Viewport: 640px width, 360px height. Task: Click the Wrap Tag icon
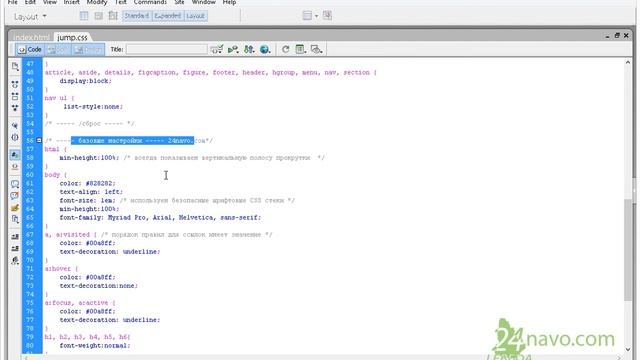[15, 208]
